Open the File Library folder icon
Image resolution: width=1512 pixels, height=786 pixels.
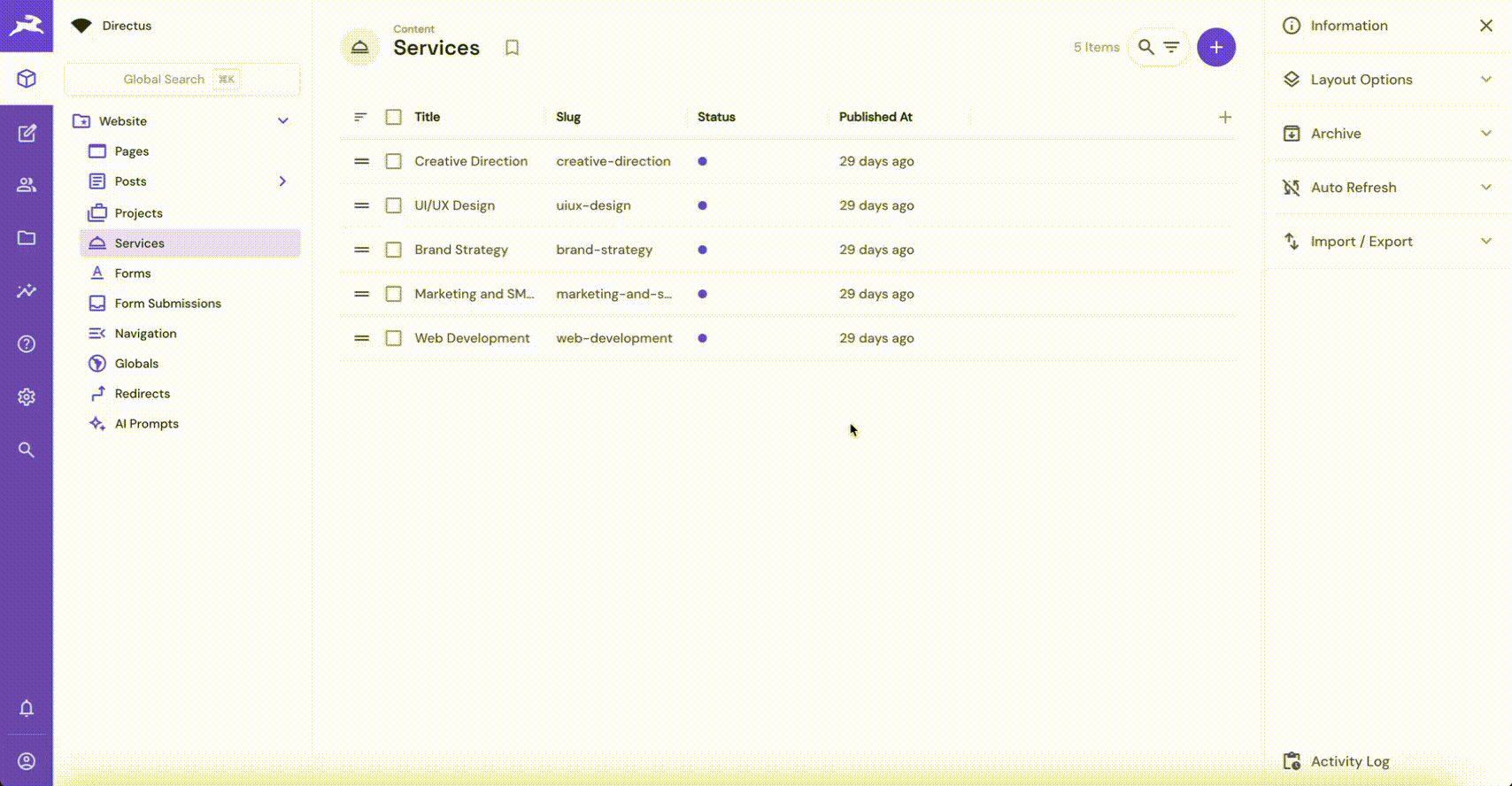click(27, 238)
